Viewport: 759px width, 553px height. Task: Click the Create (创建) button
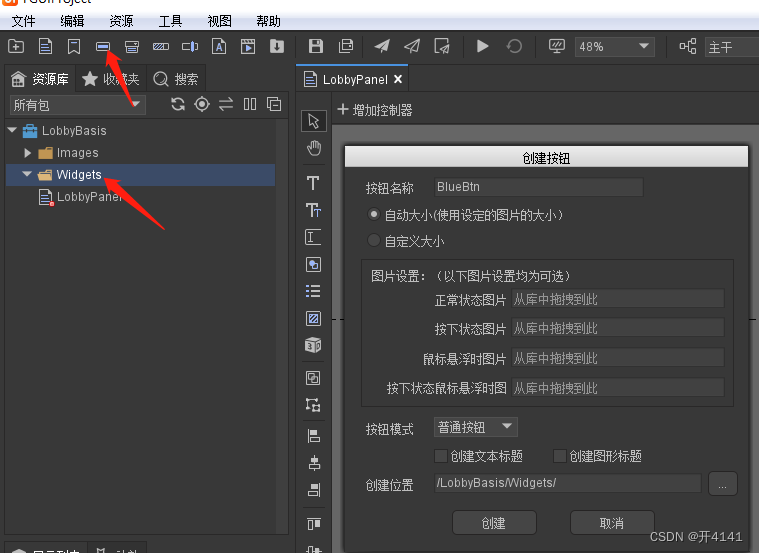point(494,523)
